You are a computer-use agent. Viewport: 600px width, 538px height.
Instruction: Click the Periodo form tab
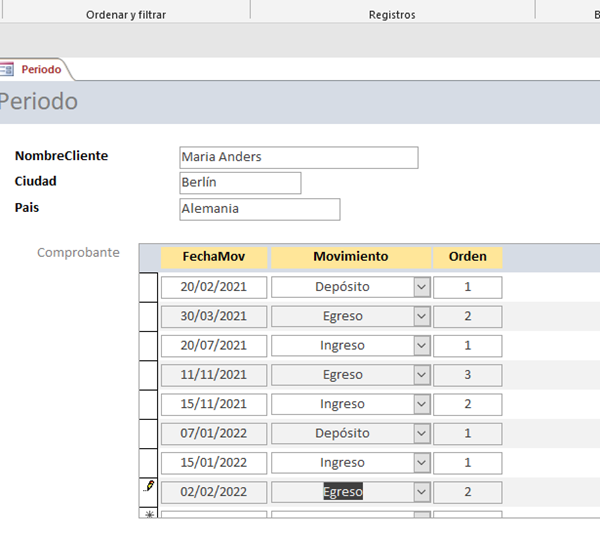pos(41,69)
